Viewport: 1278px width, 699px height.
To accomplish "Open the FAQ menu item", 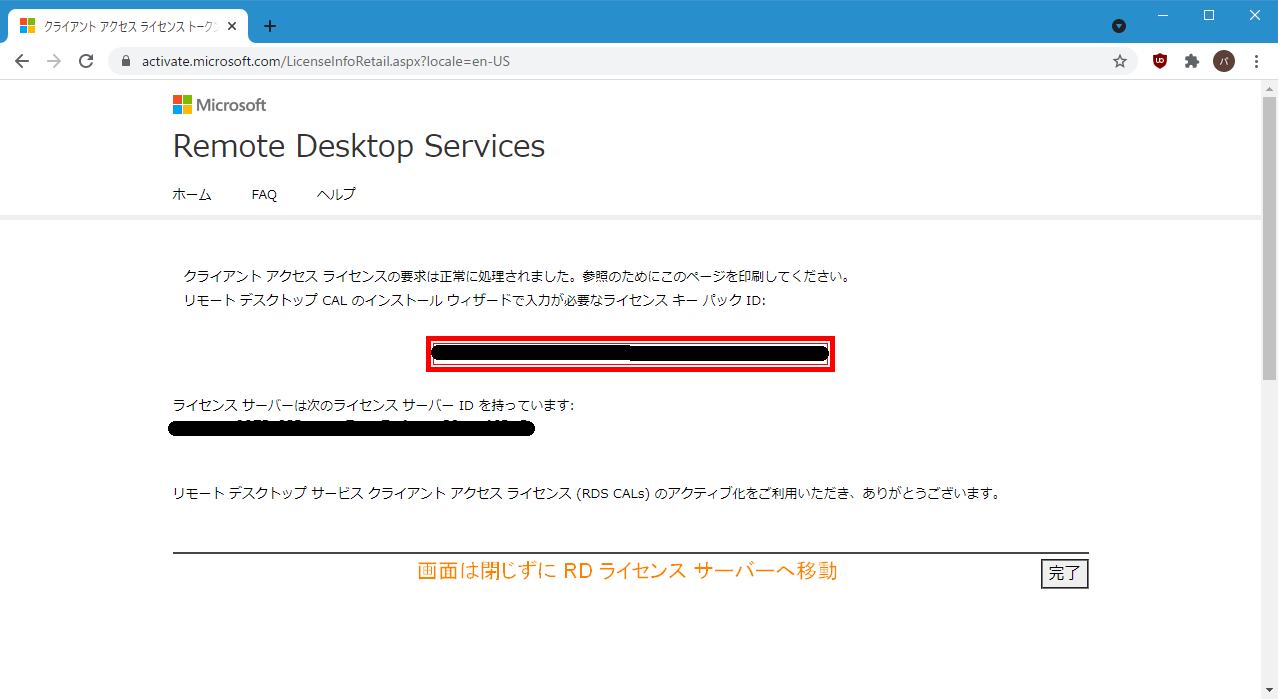I will point(264,195).
